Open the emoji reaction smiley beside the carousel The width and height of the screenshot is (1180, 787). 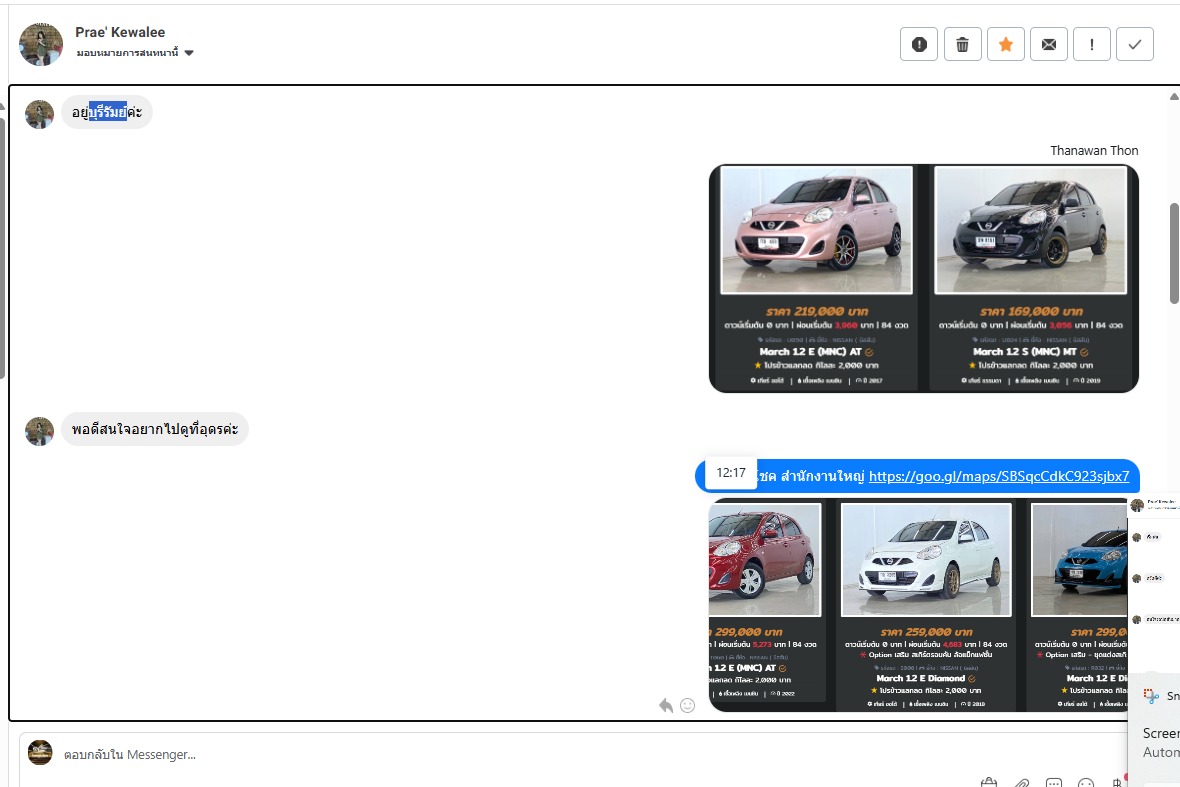688,705
